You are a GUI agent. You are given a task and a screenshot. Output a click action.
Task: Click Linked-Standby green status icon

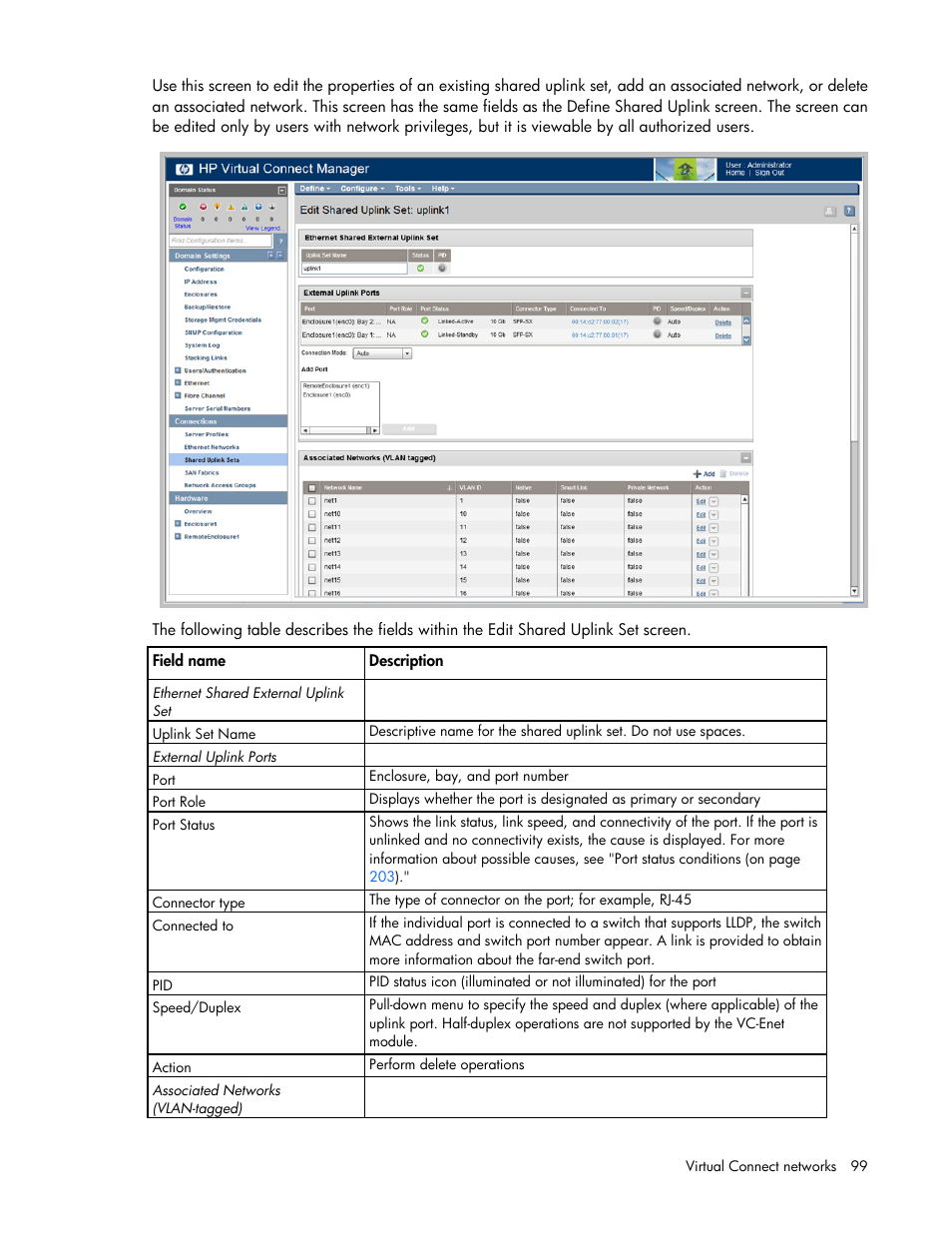424,334
